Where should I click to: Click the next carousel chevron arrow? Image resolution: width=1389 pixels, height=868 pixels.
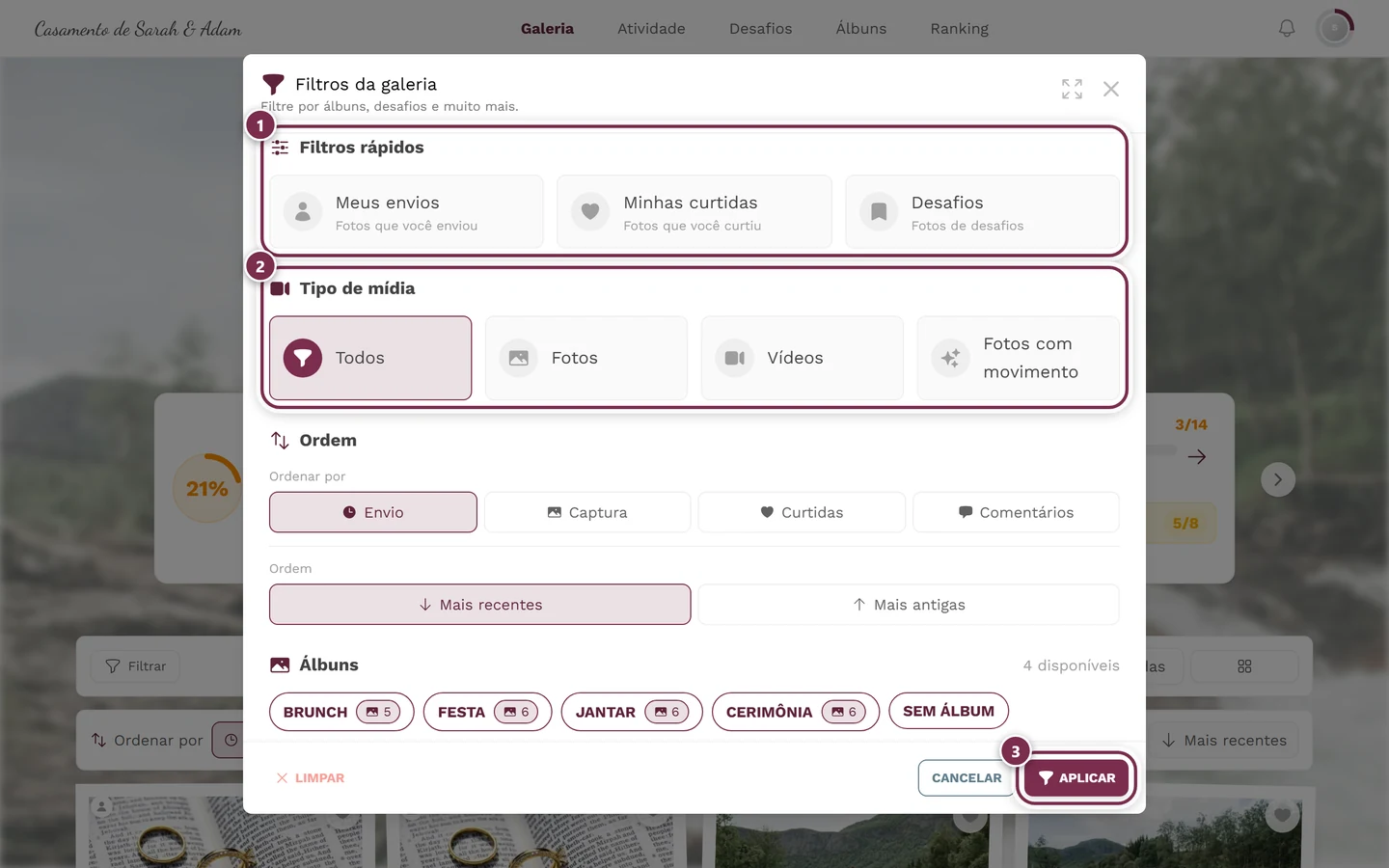[x=1278, y=479]
